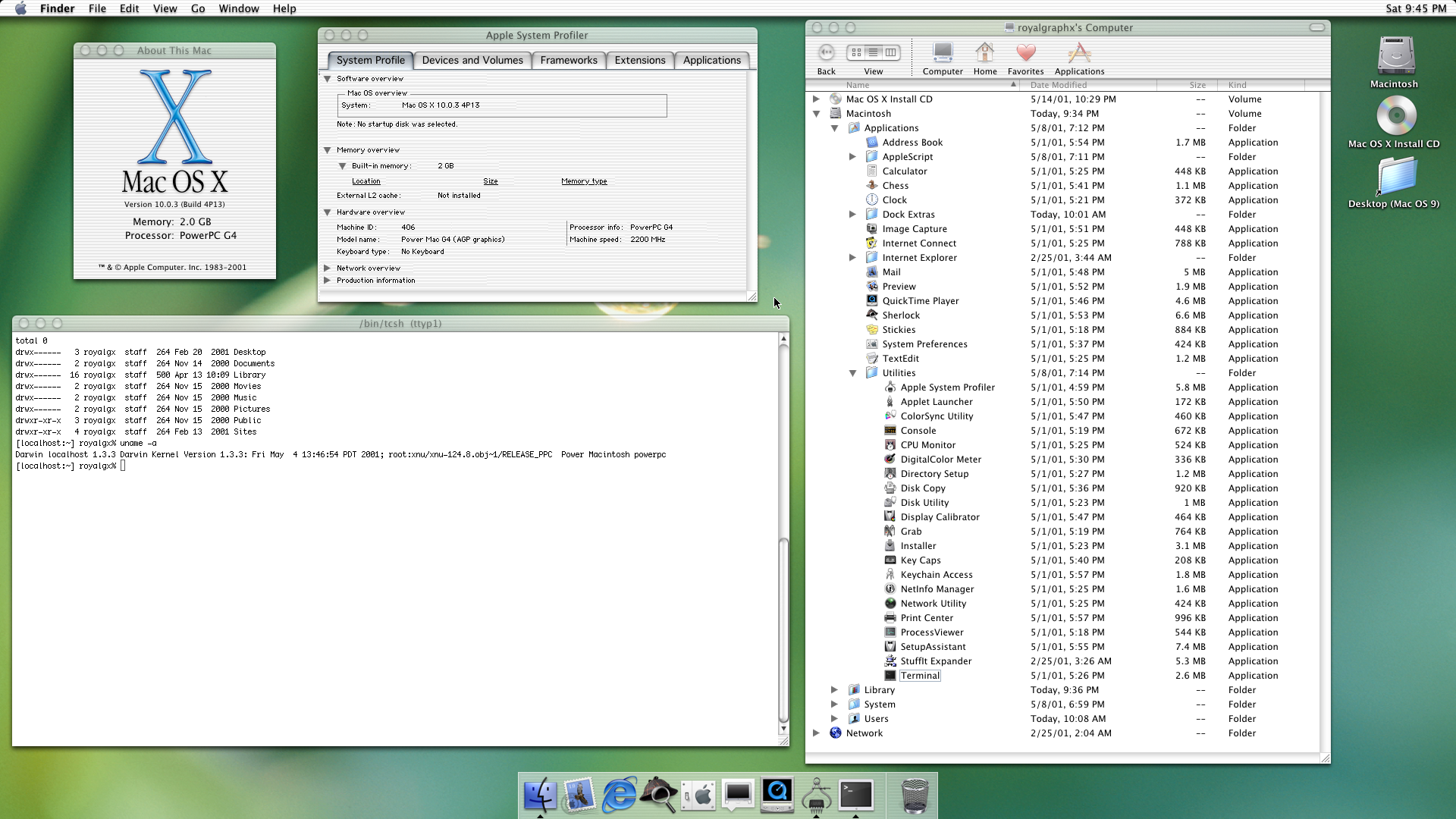Collapse Software overview section
Screen dimensions: 1456x819
click(x=328, y=79)
